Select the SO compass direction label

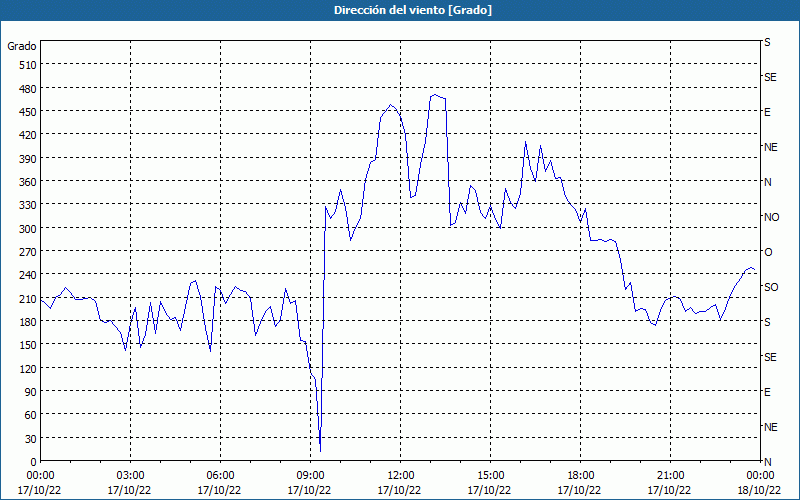[771, 287]
